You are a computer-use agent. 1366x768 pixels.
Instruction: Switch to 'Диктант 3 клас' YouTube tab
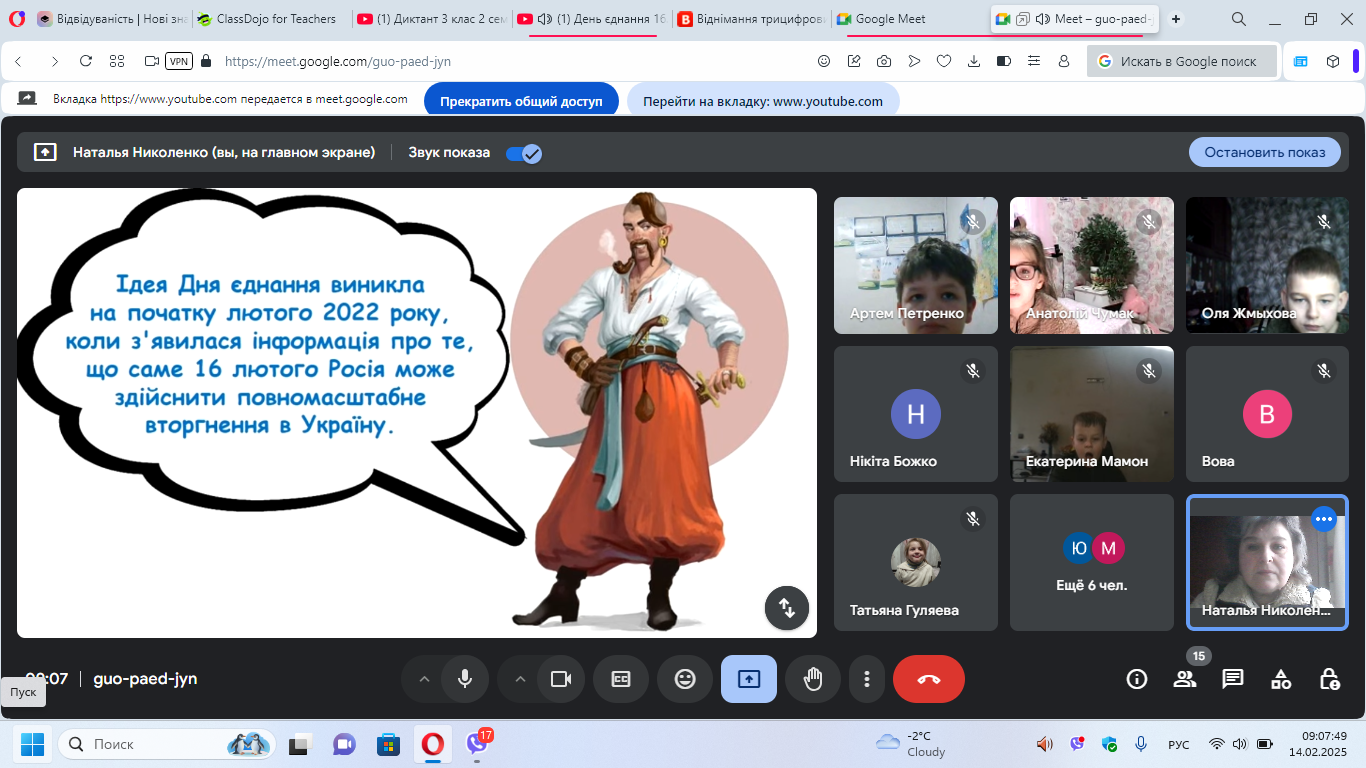point(432,19)
